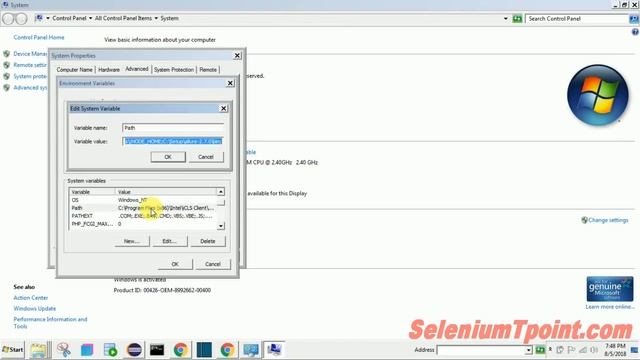This screenshot has height=360, width=640.
Task: Close the System Properties dialog
Action: (x=237, y=56)
